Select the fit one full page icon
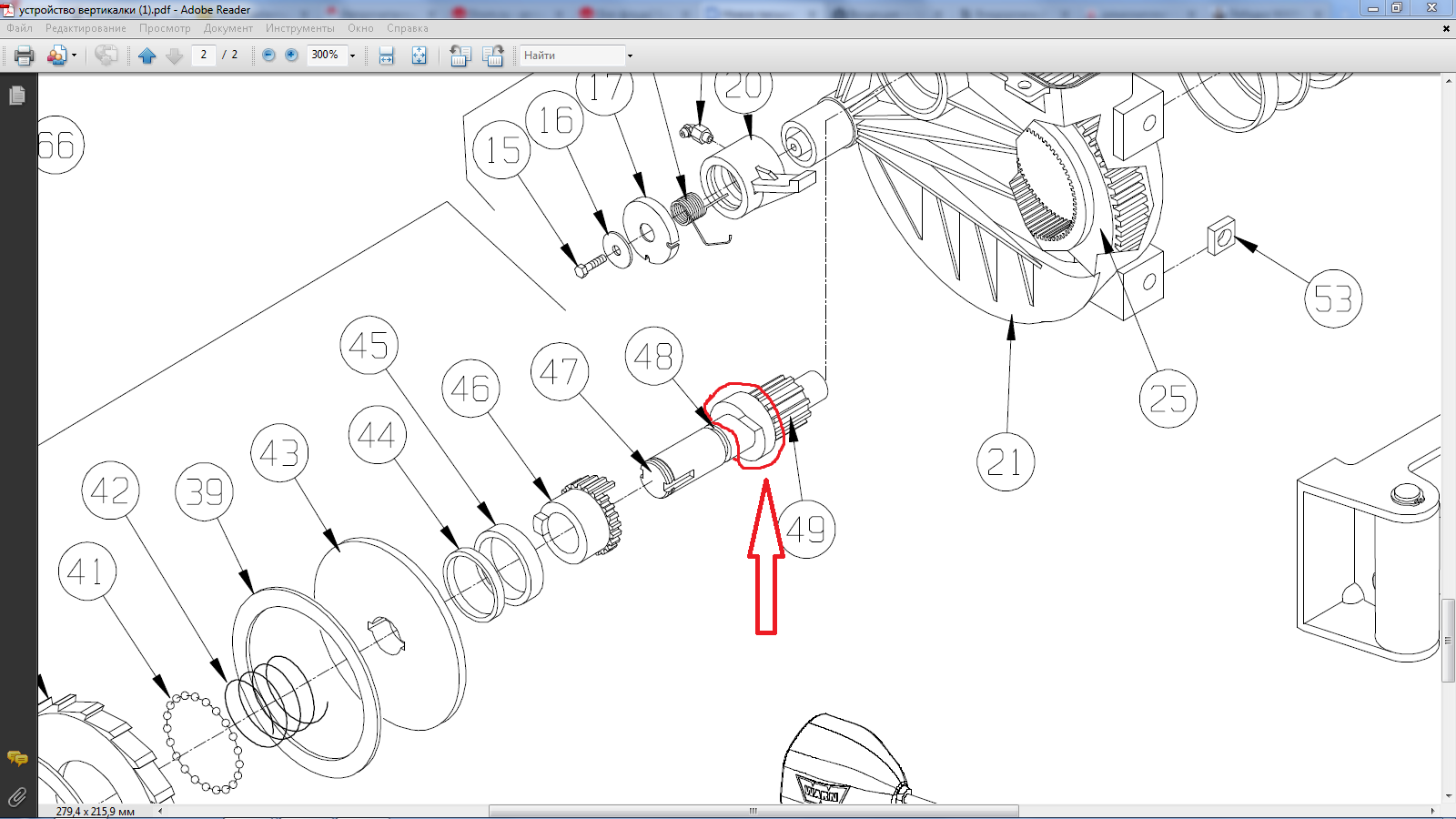Image resolution: width=1456 pixels, height=819 pixels. (419, 56)
